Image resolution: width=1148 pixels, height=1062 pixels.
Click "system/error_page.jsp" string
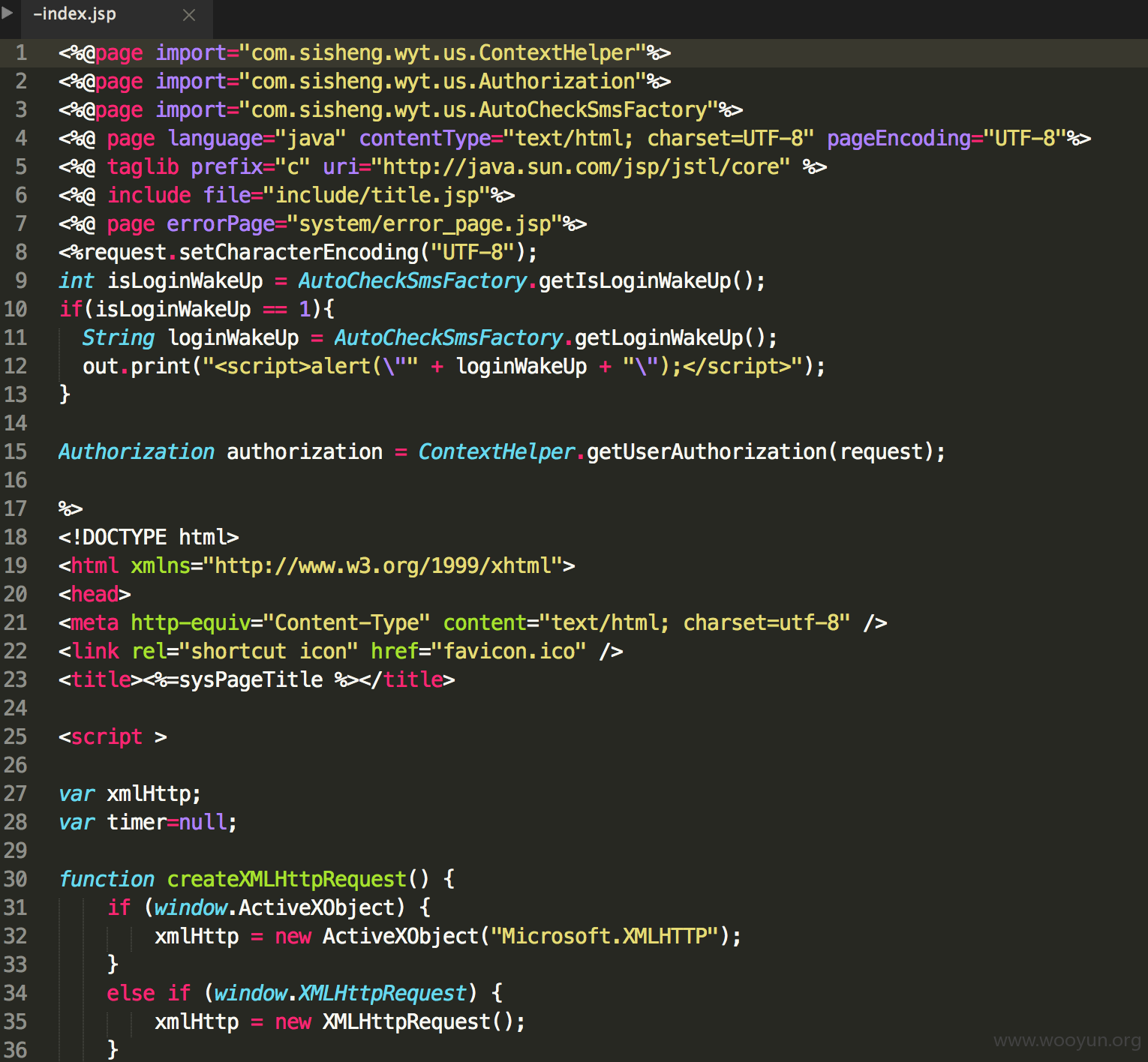coord(425,223)
